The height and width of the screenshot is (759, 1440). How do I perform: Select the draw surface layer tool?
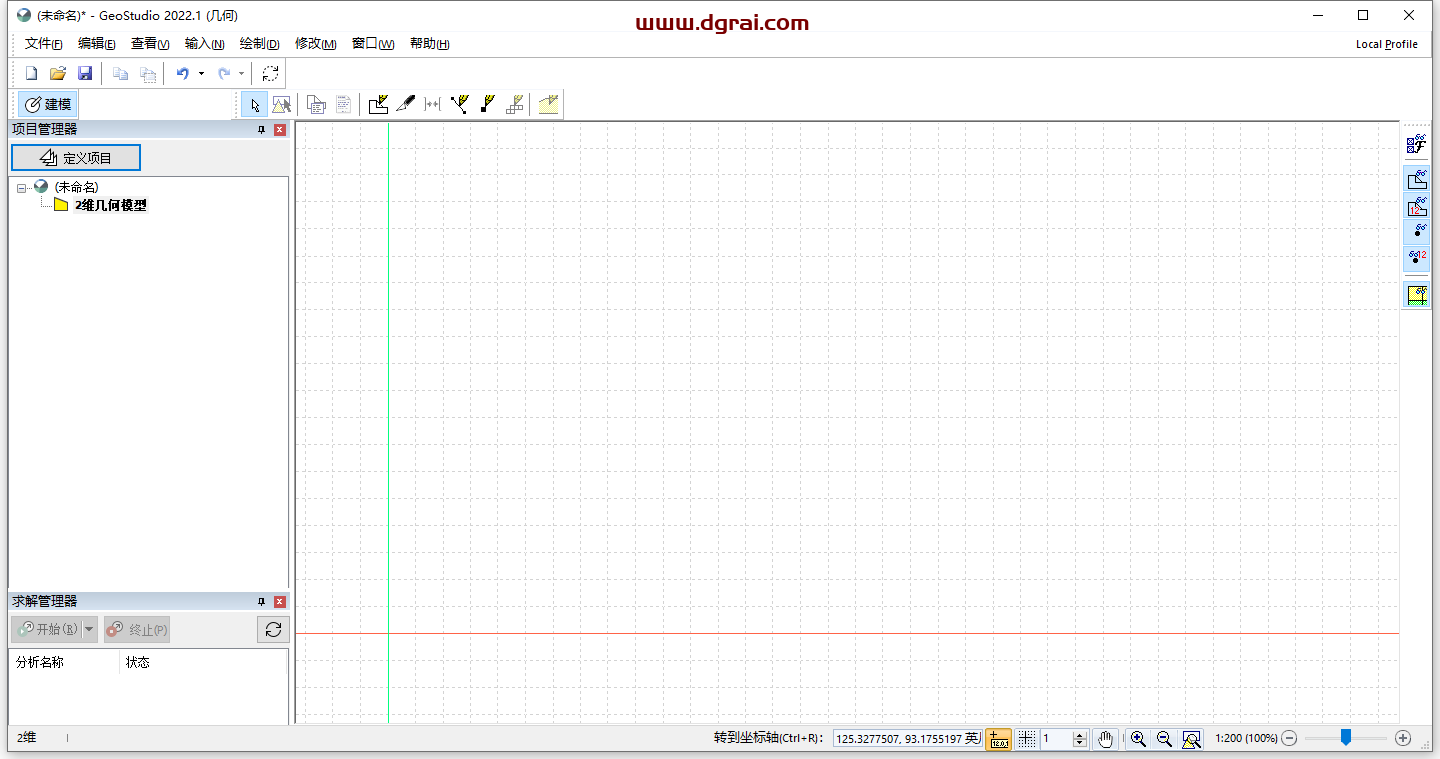[x=548, y=104]
